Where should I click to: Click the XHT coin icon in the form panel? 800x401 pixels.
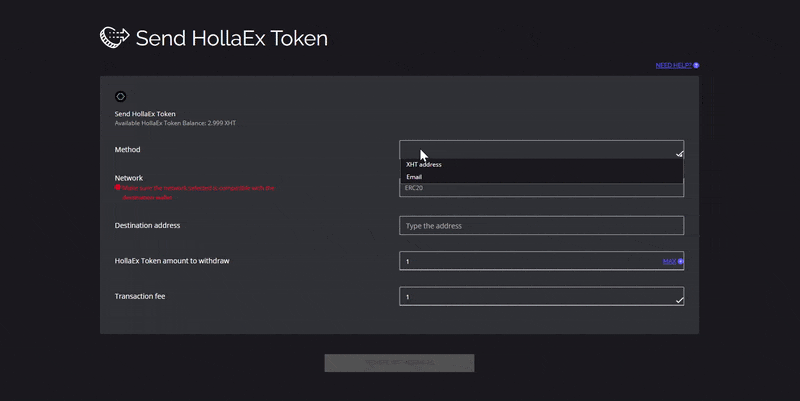point(120,96)
